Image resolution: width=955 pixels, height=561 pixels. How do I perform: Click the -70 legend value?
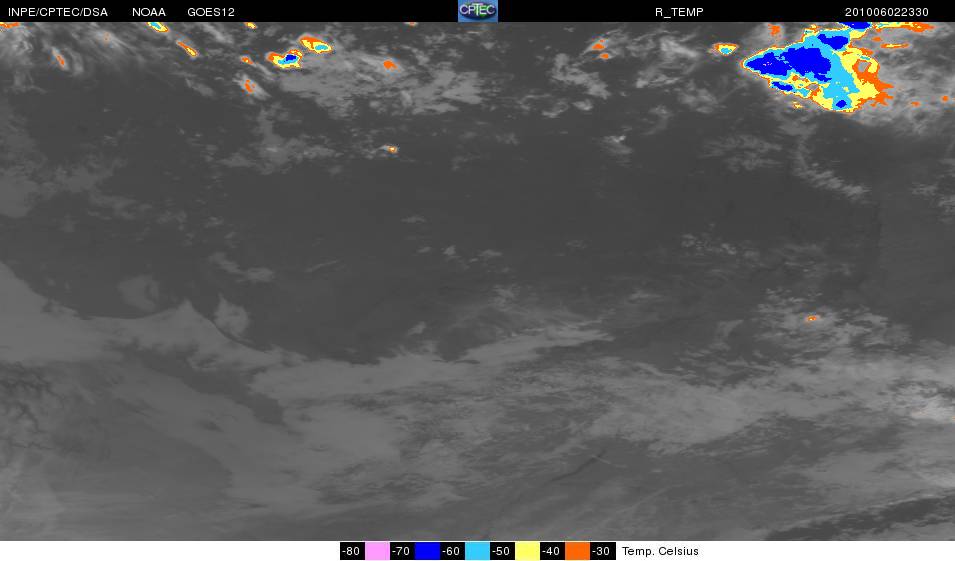click(402, 551)
